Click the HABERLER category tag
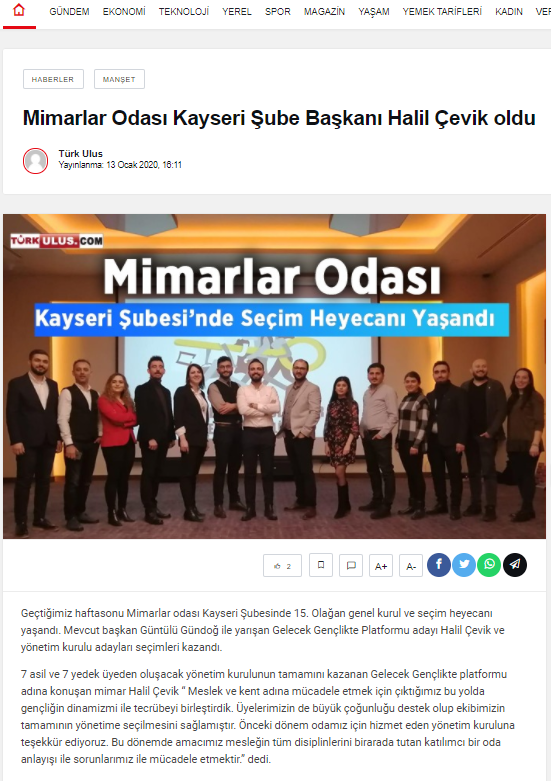This screenshot has width=551, height=781. click(x=53, y=79)
